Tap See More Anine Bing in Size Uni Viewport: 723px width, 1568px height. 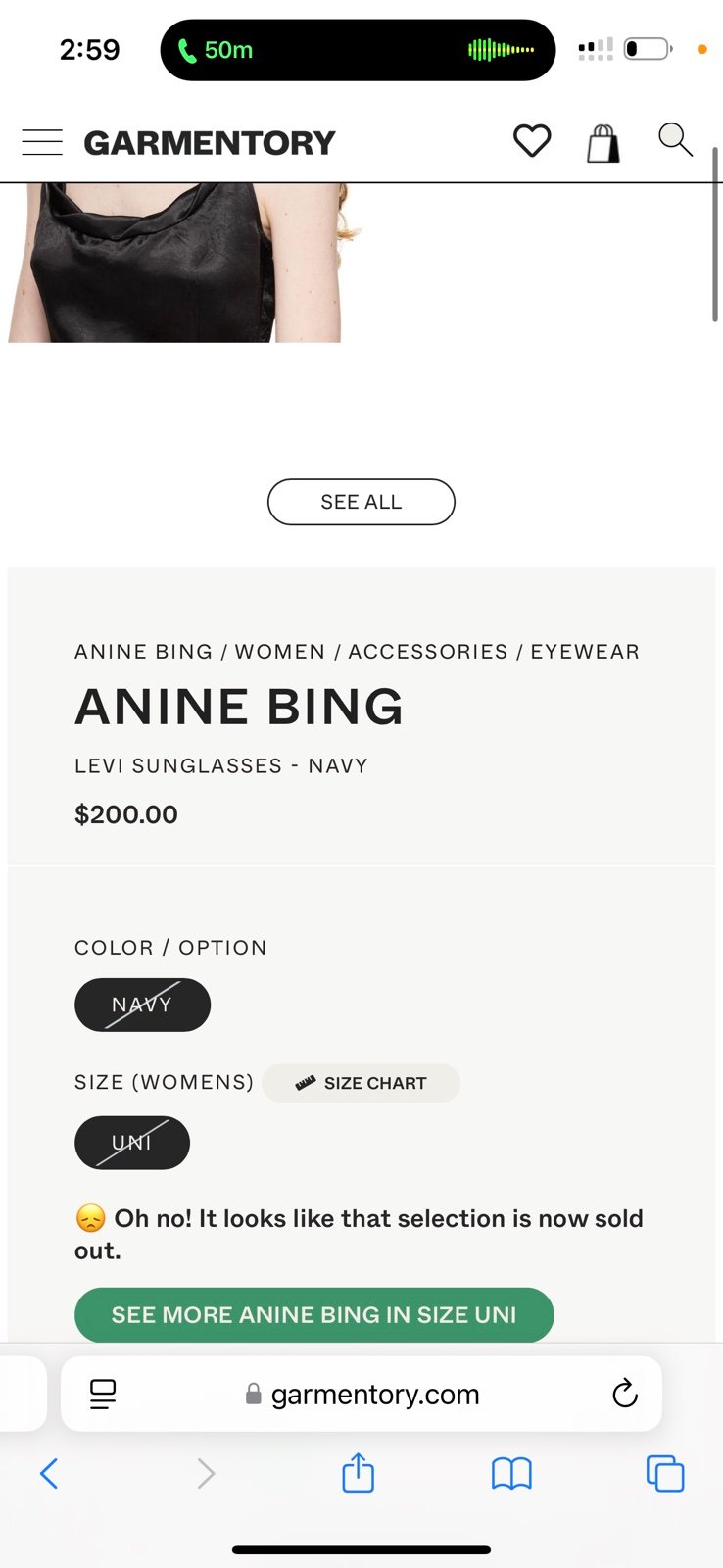click(x=314, y=1314)
